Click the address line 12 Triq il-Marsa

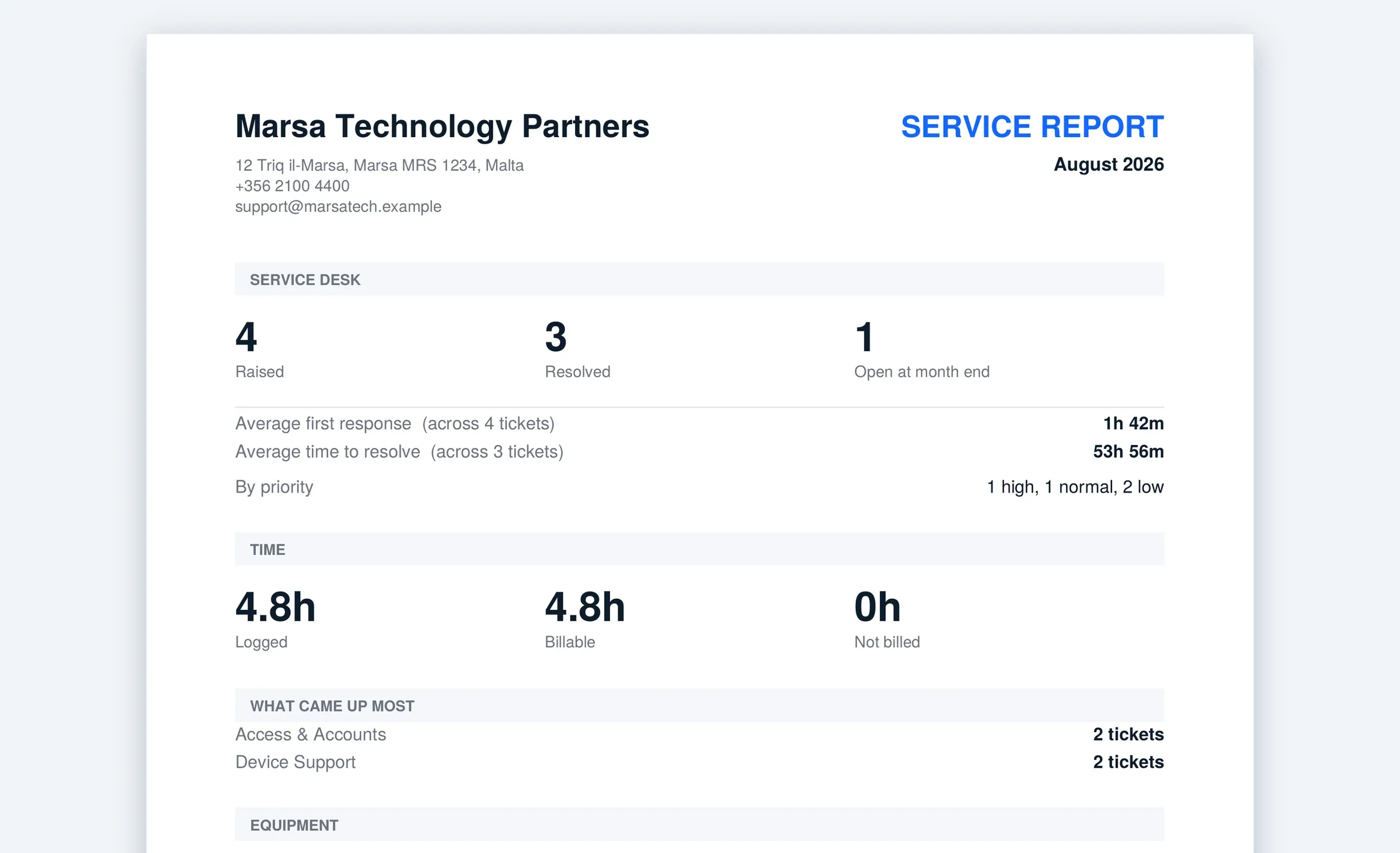[379, 165]
